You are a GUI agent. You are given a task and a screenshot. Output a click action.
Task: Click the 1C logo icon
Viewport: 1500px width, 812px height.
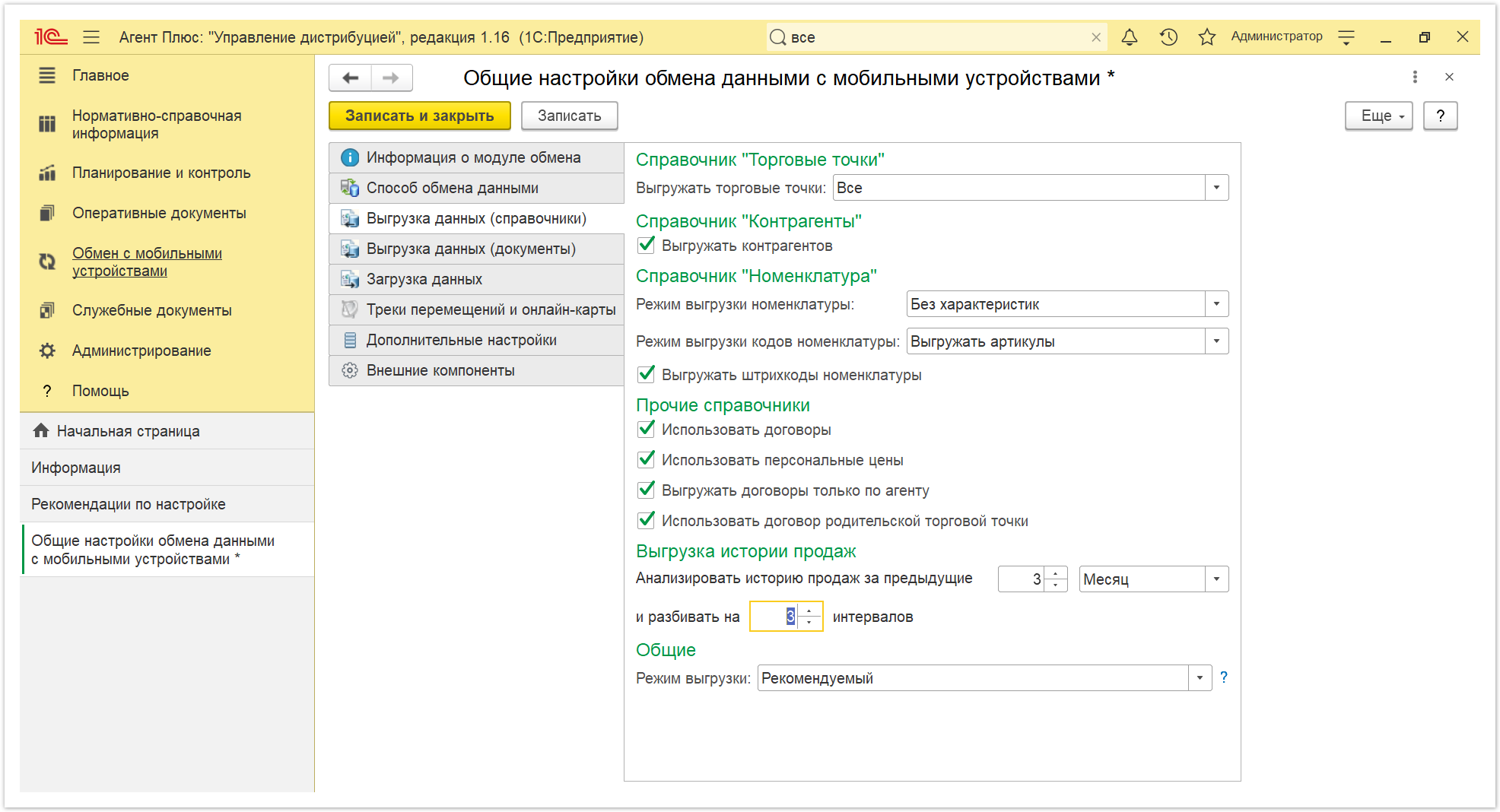(51, 36)
